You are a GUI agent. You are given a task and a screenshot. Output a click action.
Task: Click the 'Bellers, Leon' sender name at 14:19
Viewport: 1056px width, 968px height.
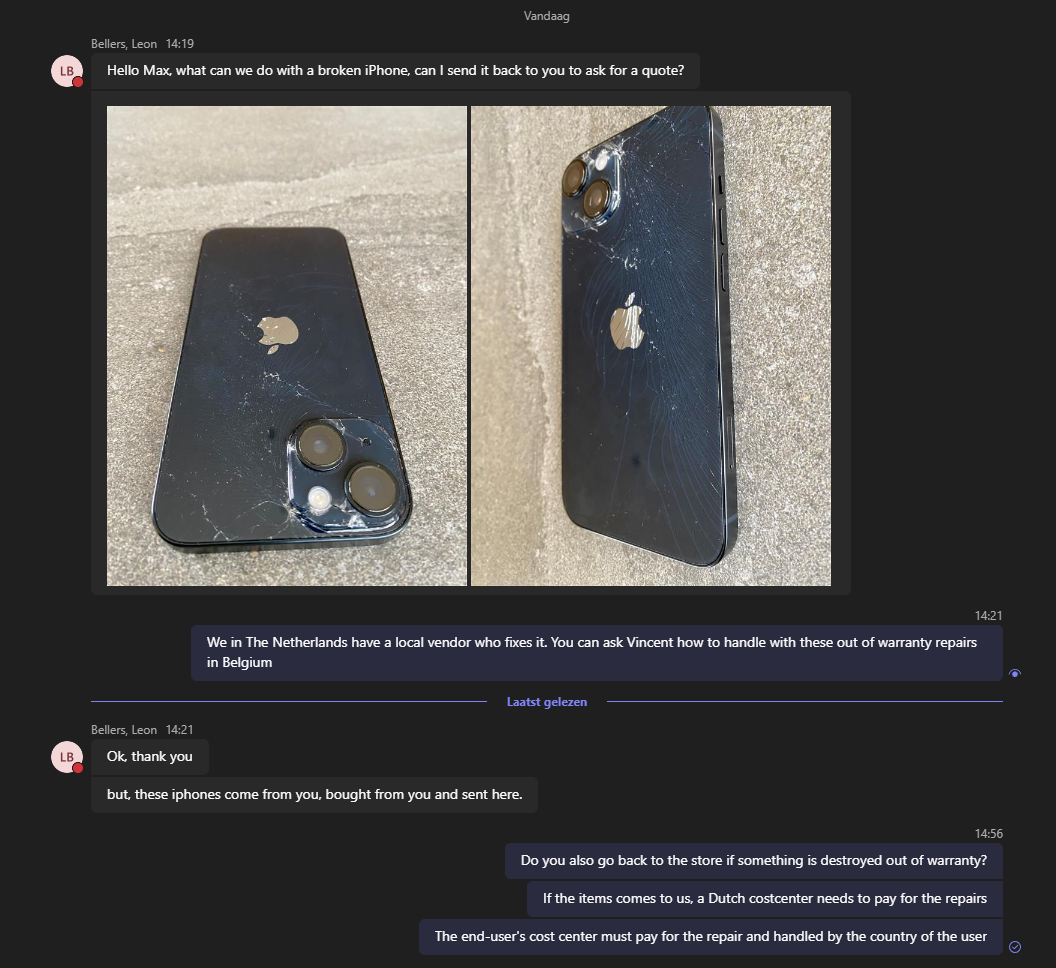124,44
